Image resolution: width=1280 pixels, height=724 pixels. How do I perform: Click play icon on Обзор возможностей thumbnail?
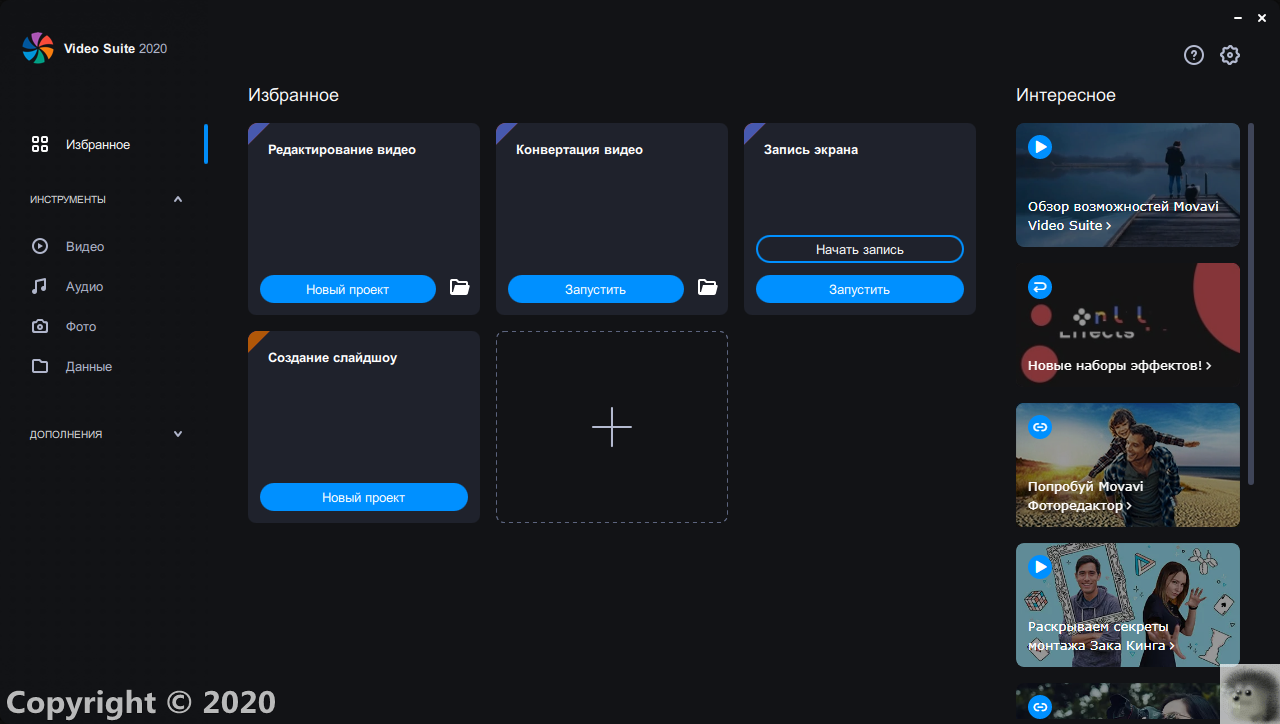point(1040,147)
